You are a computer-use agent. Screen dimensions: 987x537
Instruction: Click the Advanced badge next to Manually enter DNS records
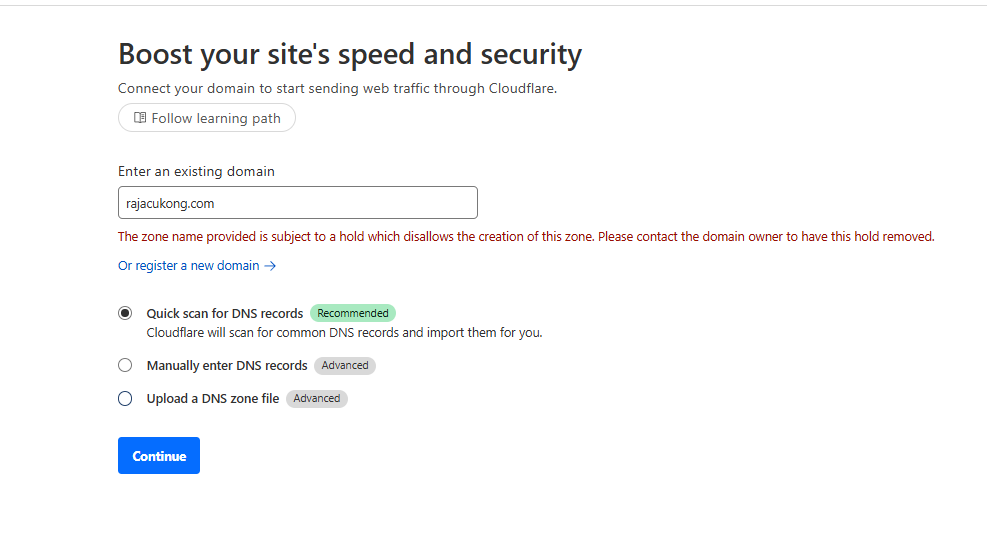pyautogui.click(x=345, y=366)
